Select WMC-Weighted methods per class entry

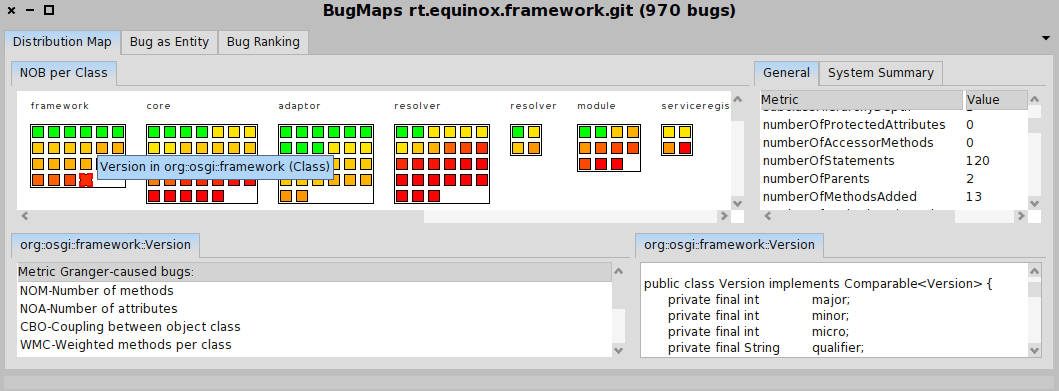tap(314, 344)
